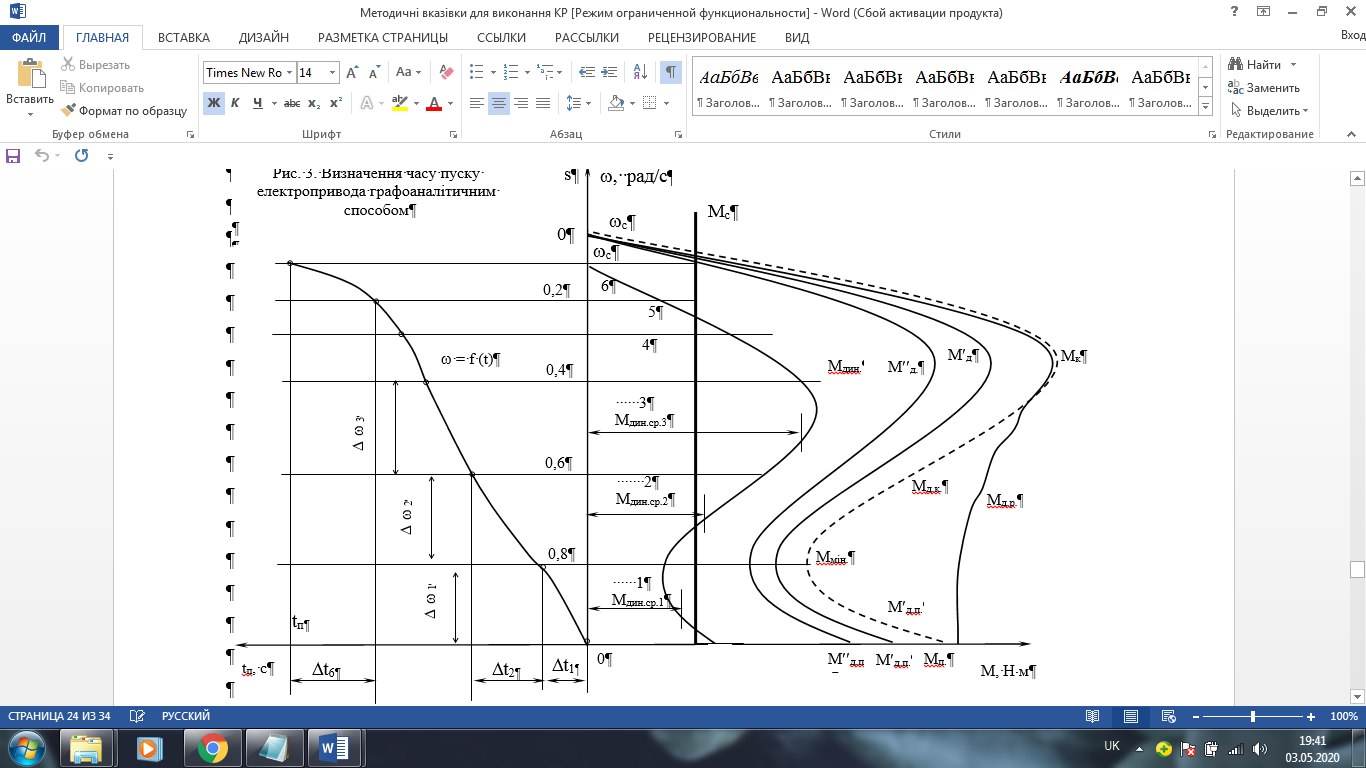This screenshot has height=768, width=1366.
Task: Click Вход sign-in link
Action: pyautogui.click(x=1352, y=37)
